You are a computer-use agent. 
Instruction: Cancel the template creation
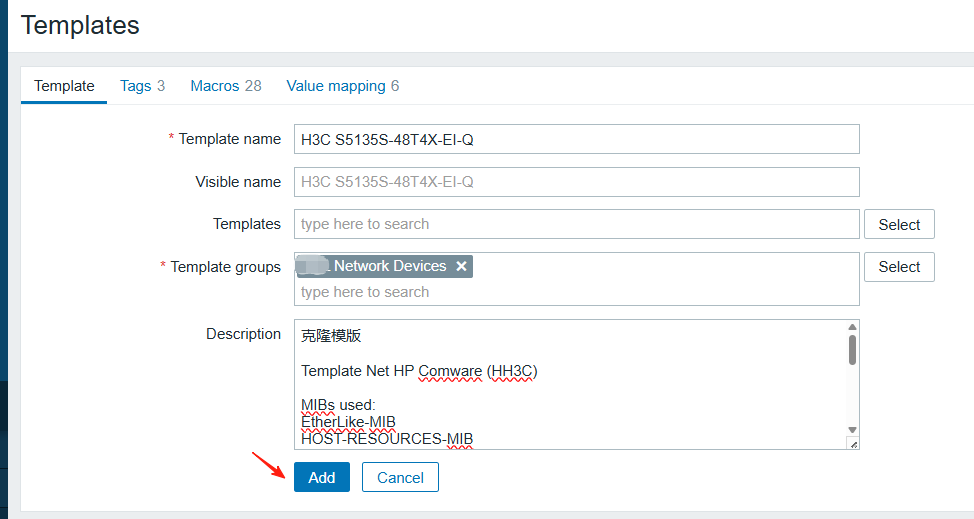(400, 478)
